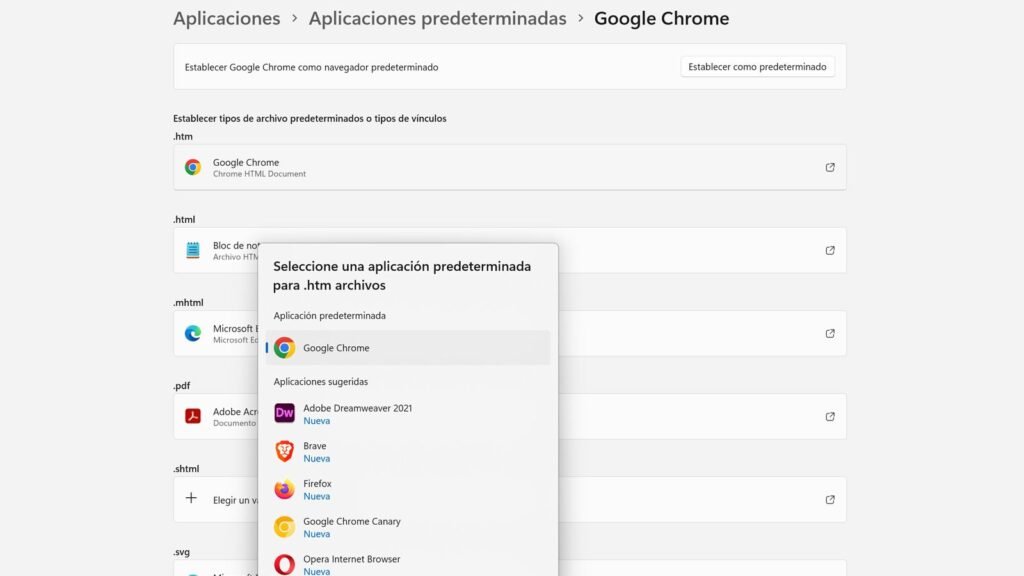Open the .html row external link arrow
This screenshot has width=1024, height=576.
point(830,250)
